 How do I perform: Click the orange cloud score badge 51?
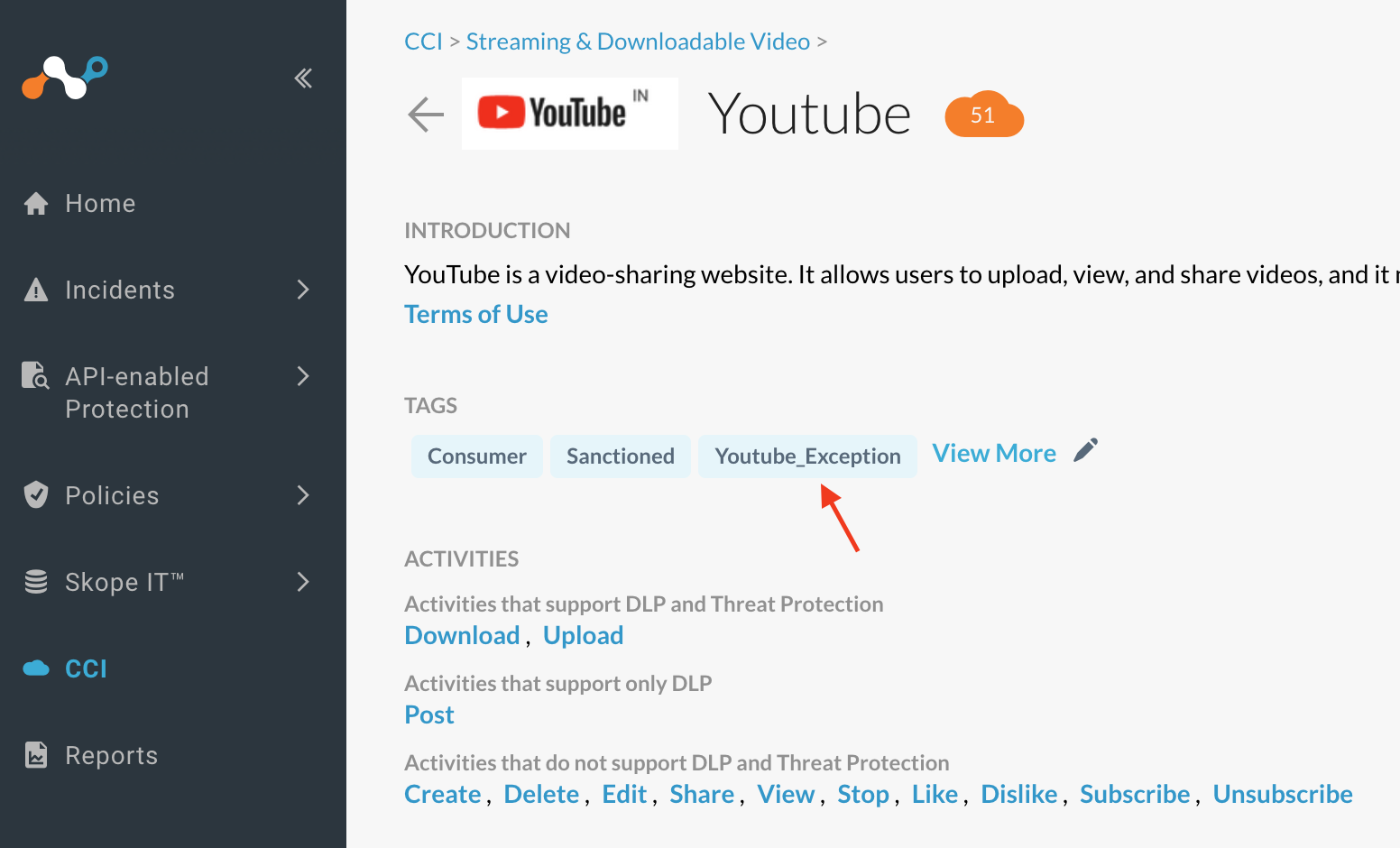[984, 115]
